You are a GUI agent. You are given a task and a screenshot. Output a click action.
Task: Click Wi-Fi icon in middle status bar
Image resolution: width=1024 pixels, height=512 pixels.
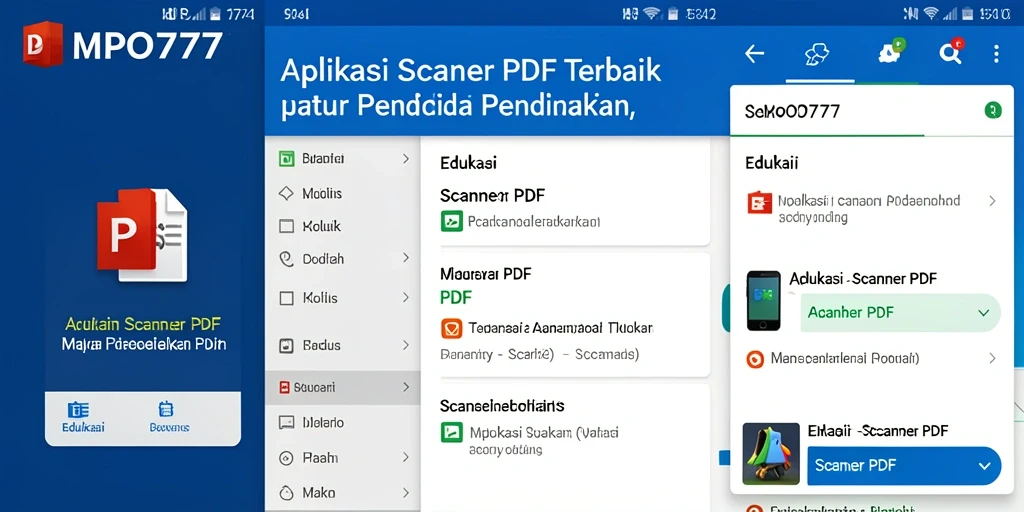coord(651,13)
